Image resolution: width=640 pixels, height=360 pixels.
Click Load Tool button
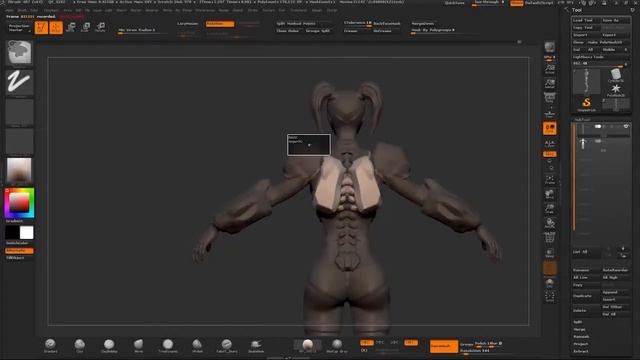point(586,20)
